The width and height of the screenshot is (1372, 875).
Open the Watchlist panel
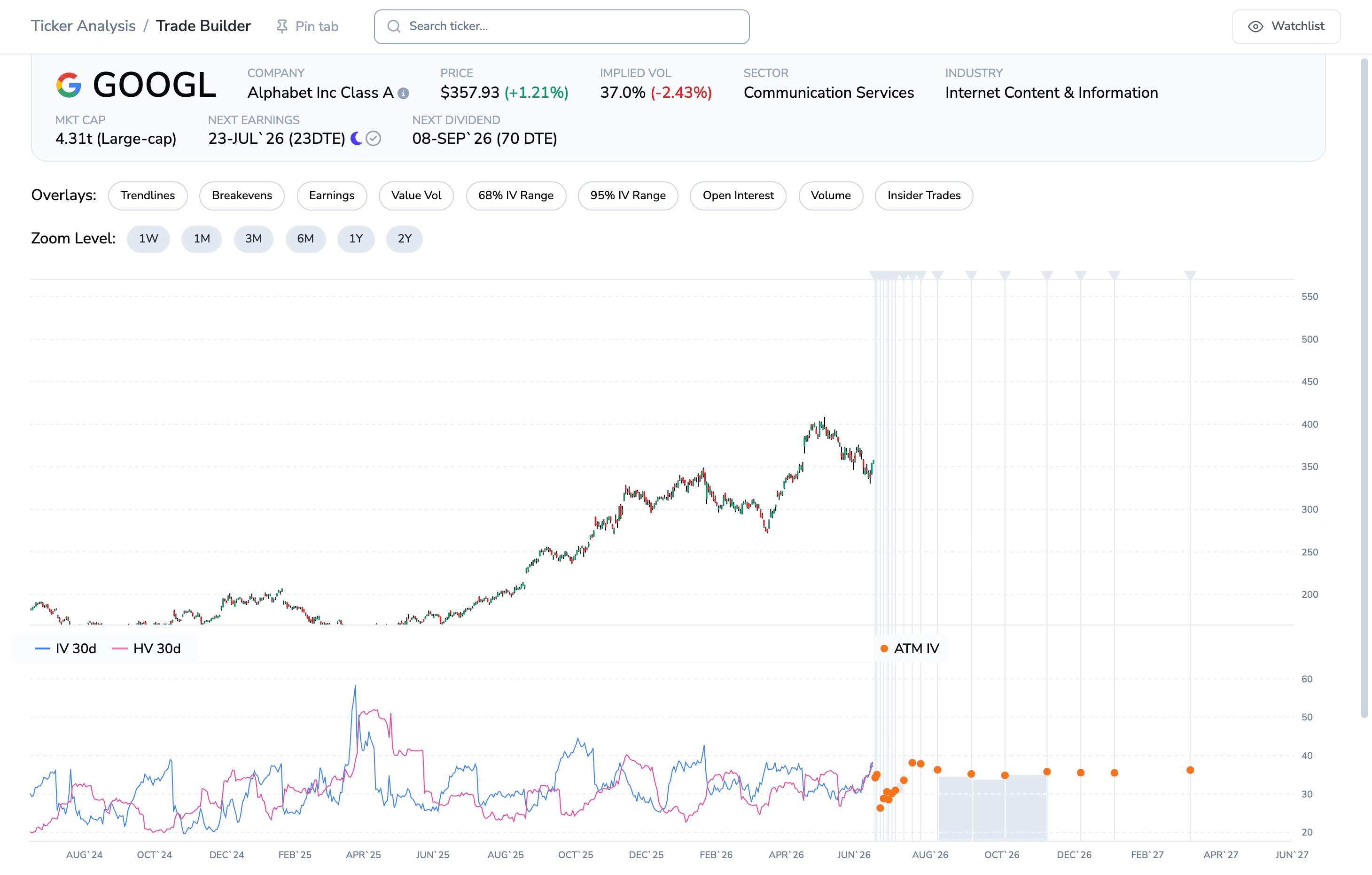tap(1286, 26)
